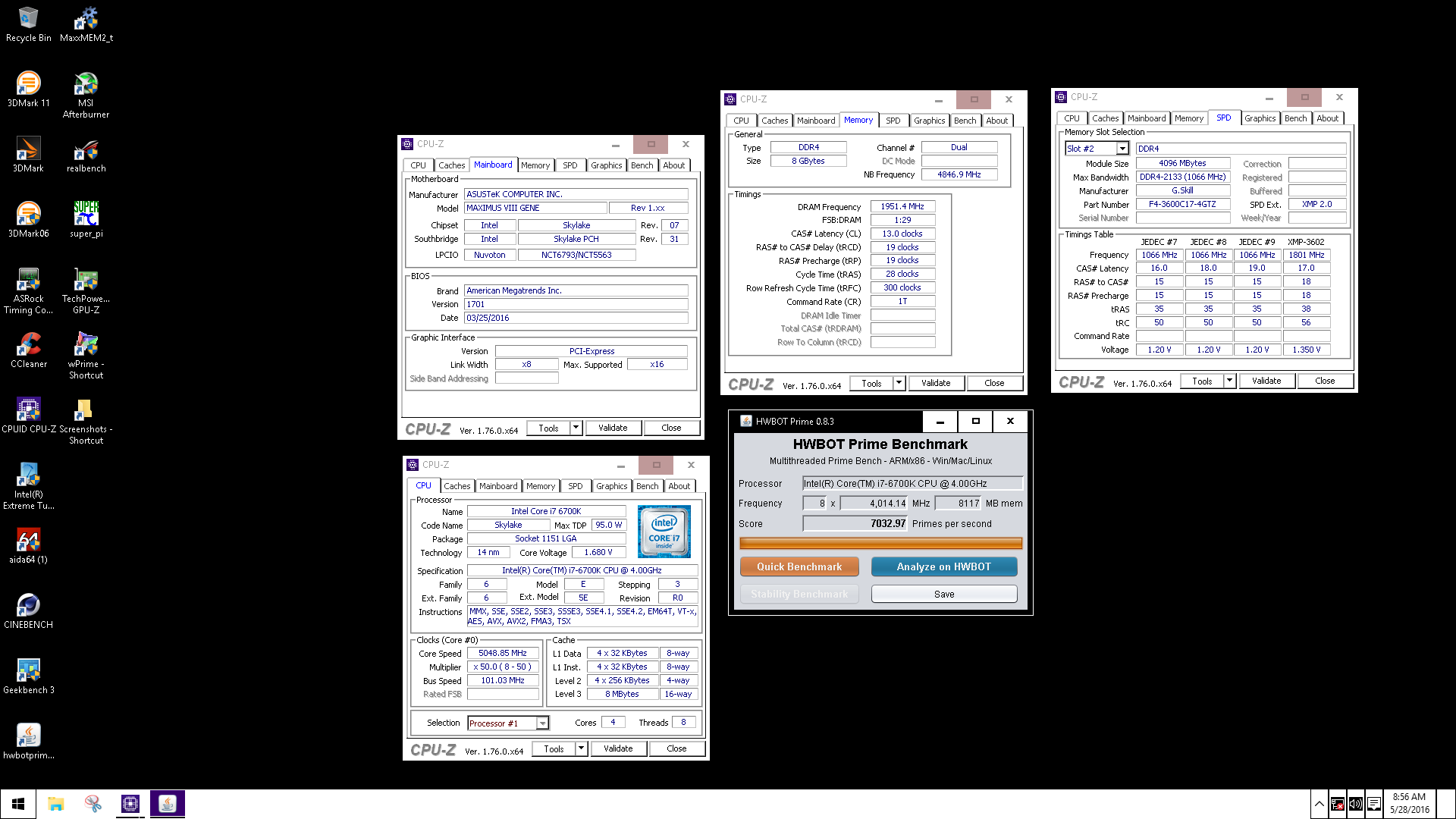Viewport: 1456px width, 819px height.
Task: Select the 3DMark06 desktop icon
Action: pos(28,220)
